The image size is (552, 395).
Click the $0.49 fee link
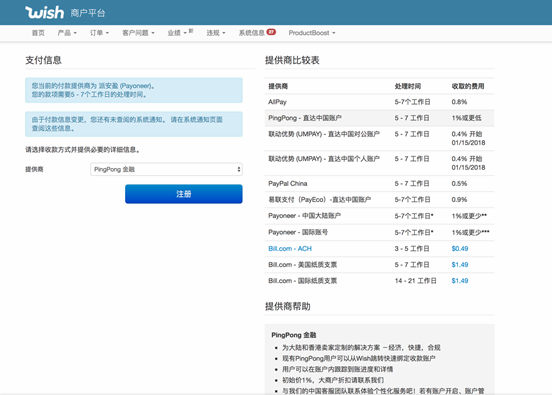[460, 249]
